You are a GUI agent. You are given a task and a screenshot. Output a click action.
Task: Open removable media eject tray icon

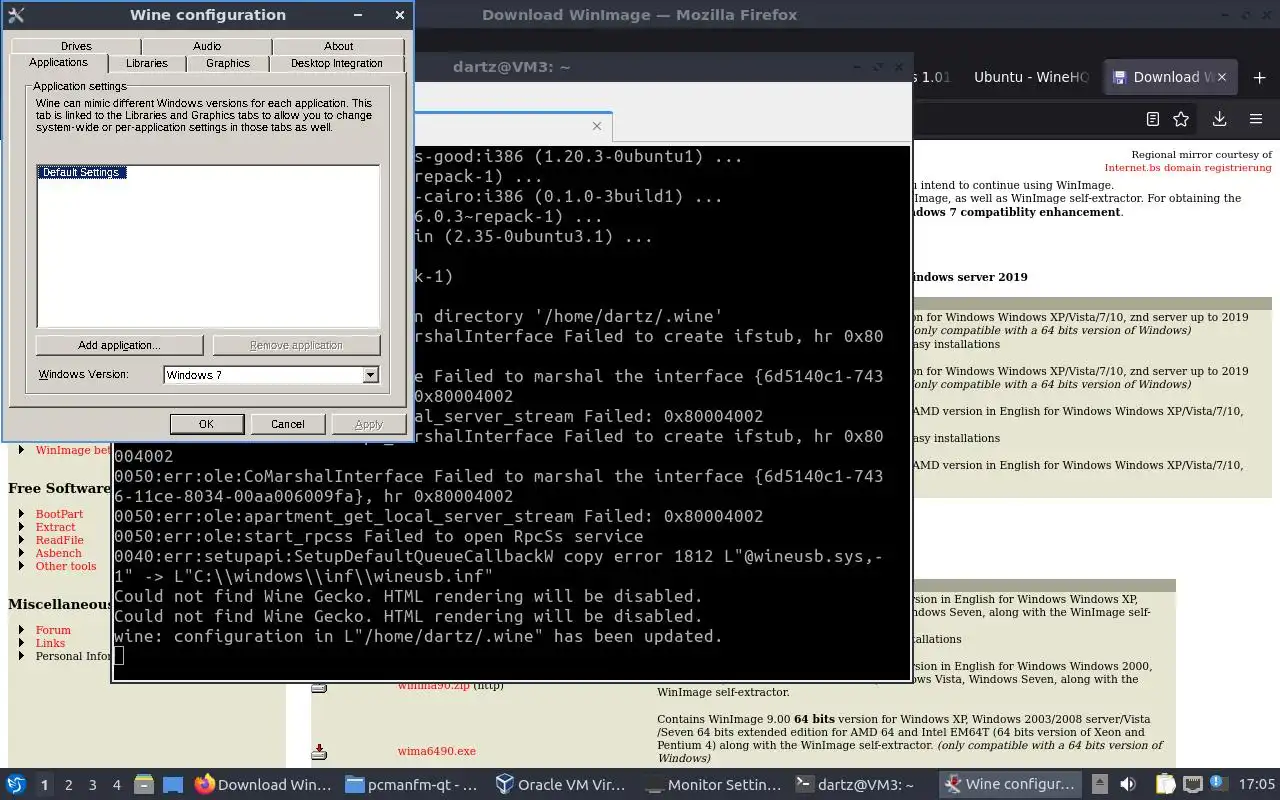tap(1099, 785)
